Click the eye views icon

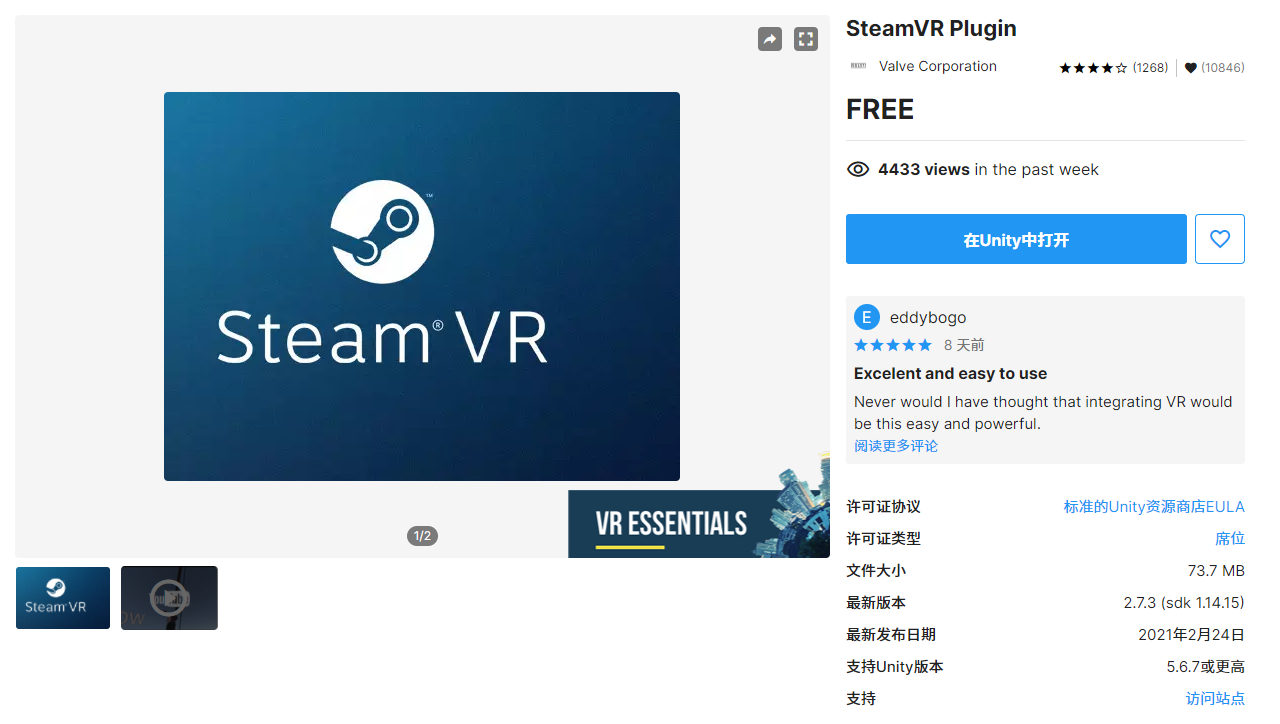pos(858,169)
